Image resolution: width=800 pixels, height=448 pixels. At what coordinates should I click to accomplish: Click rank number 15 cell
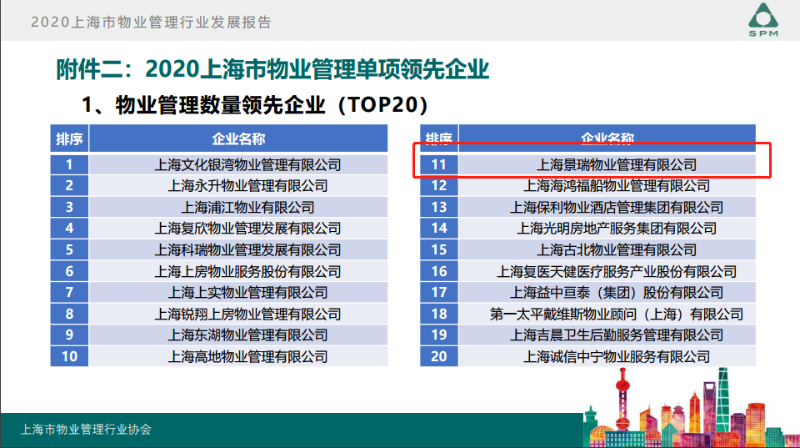click(x=439, y=250)
